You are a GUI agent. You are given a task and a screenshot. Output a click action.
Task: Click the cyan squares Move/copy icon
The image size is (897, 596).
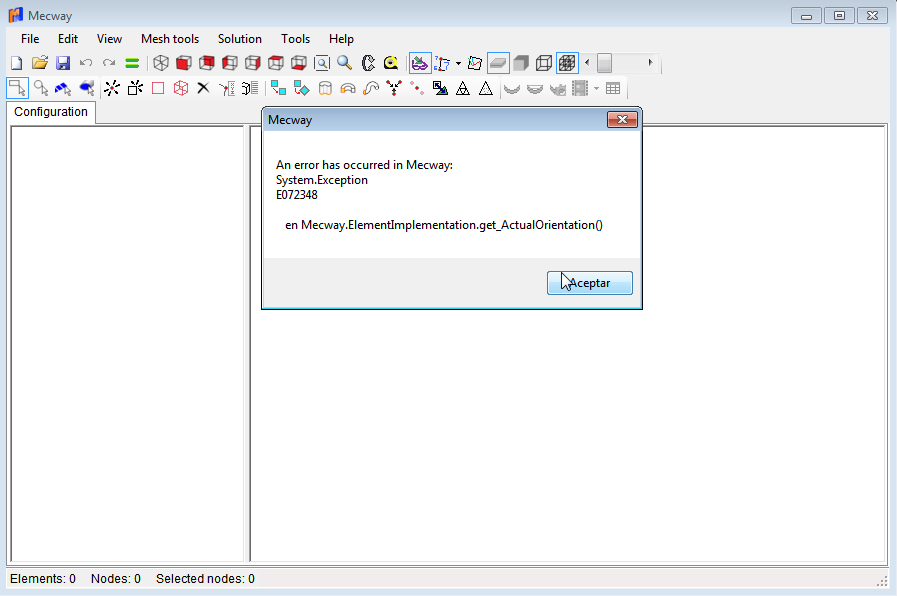[x=279, y=88]
